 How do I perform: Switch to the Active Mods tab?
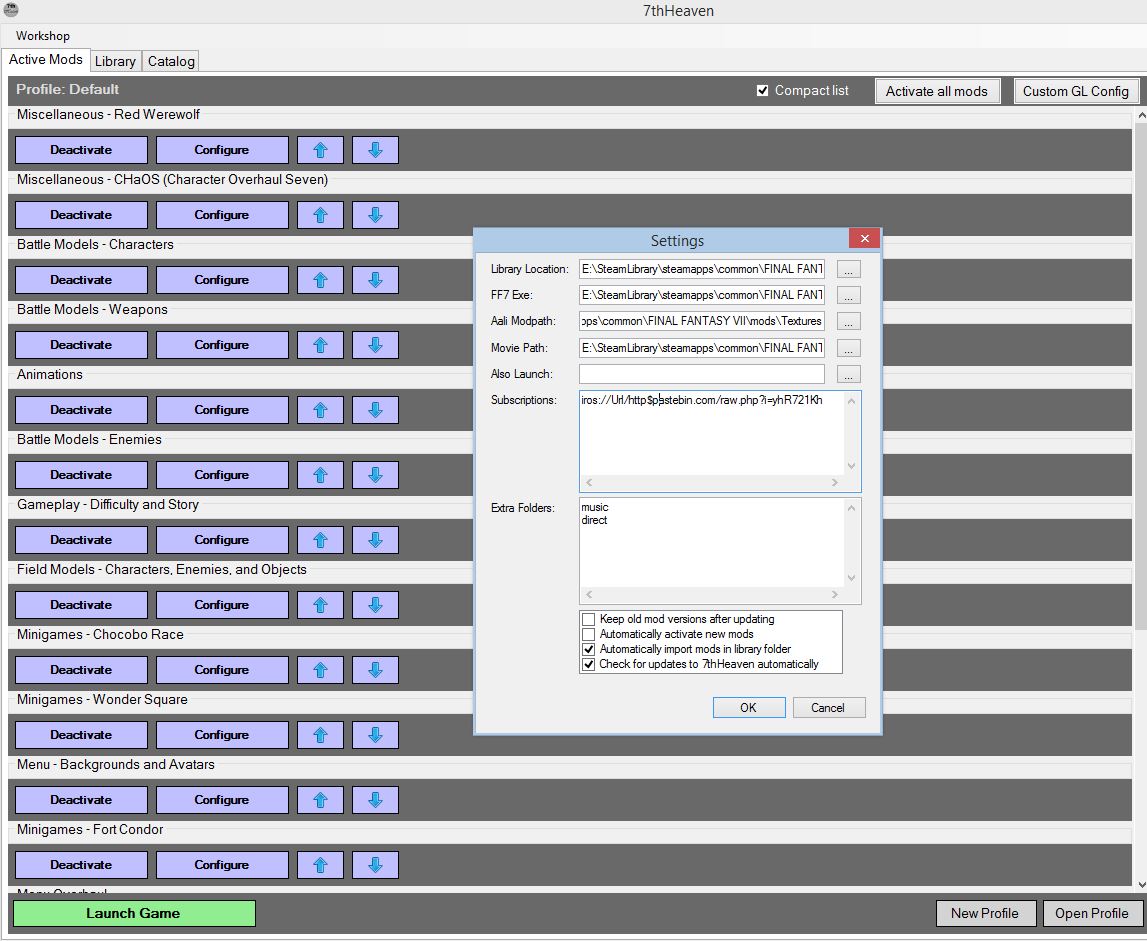click(45, 60)
